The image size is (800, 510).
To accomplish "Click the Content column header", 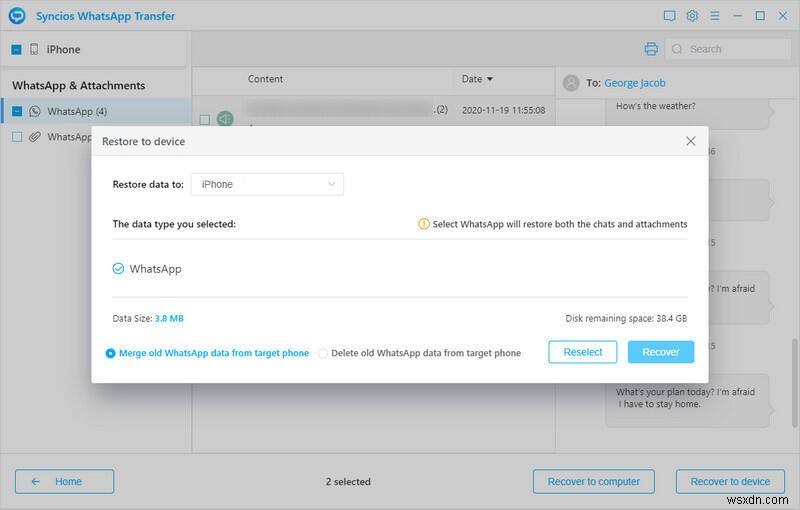I will click(265, 79).
